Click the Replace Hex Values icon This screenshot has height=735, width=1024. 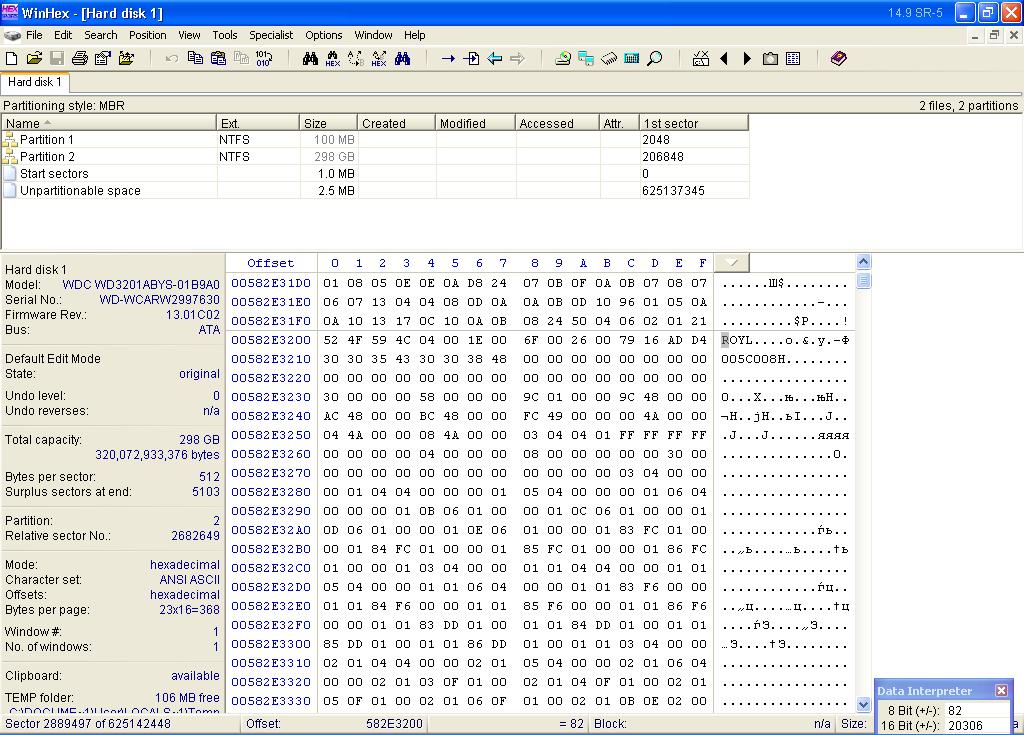379,59
